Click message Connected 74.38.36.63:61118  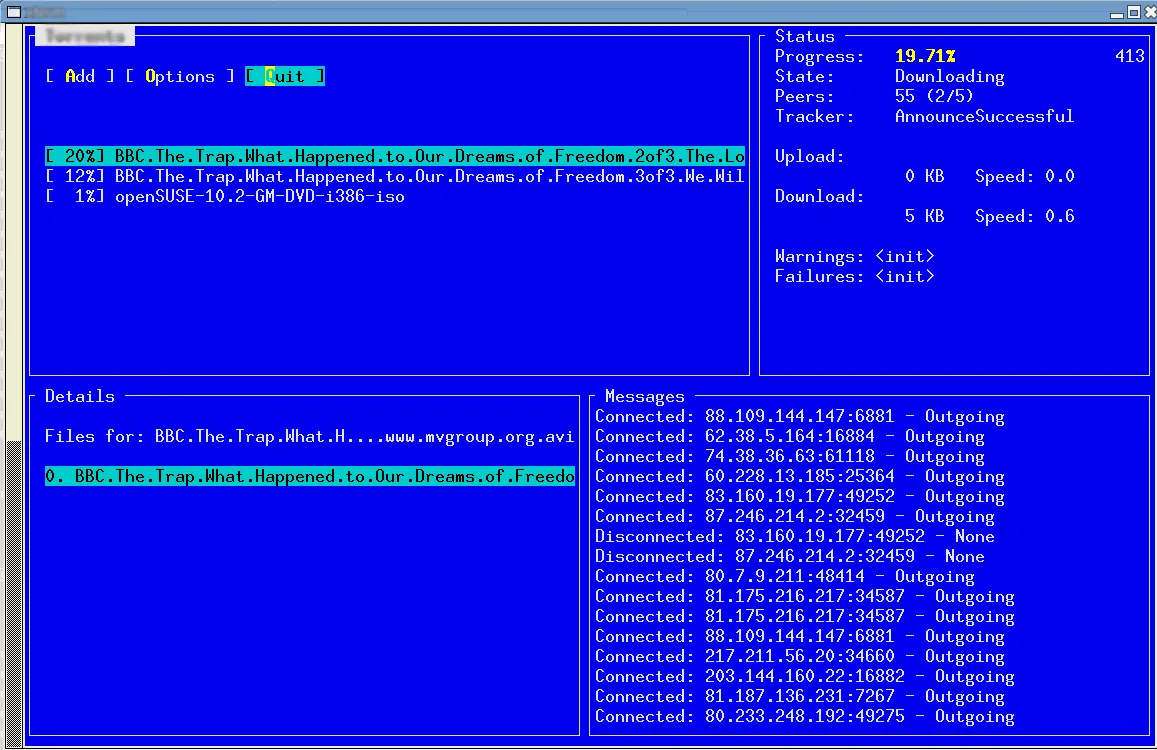[x=790, y=456]
